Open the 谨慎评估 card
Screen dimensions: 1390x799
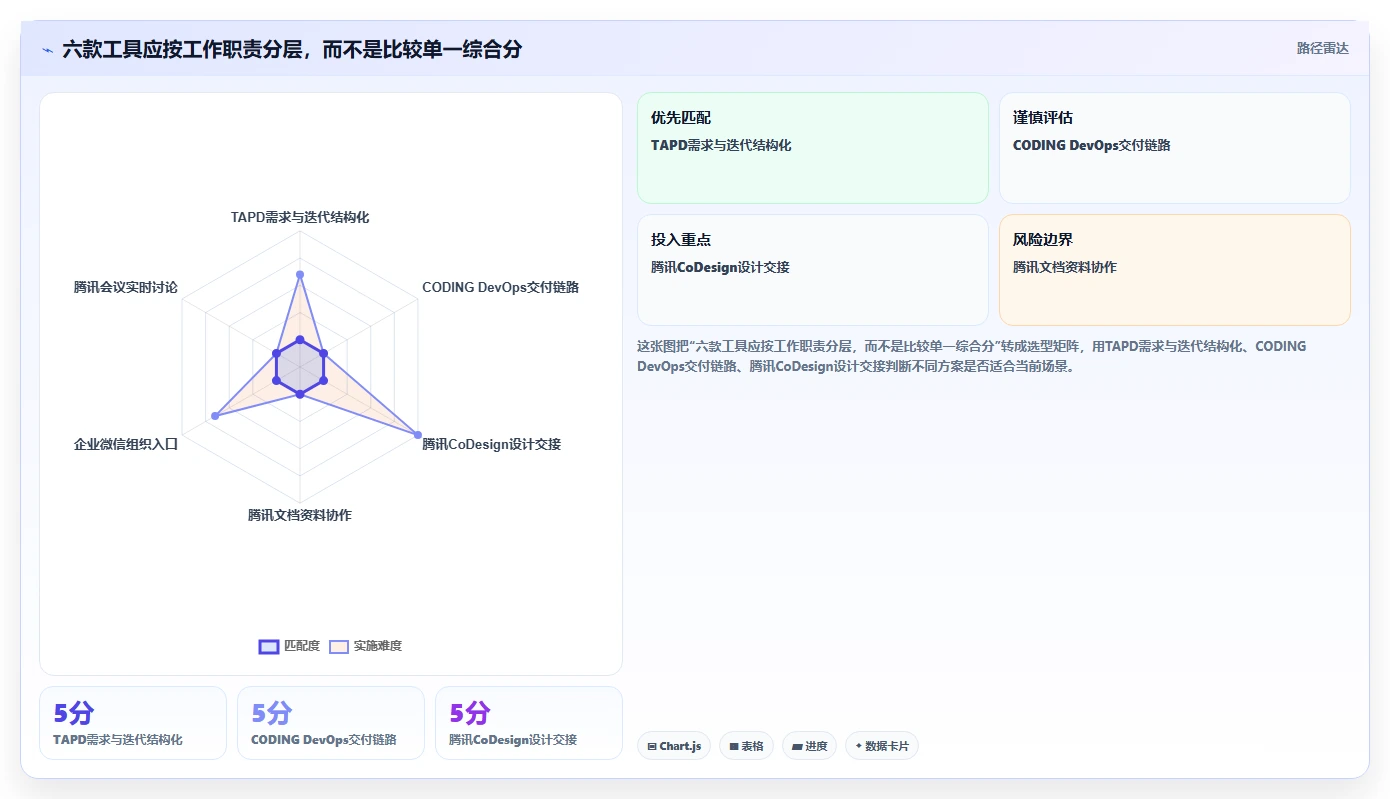(x=1175, y=148)
